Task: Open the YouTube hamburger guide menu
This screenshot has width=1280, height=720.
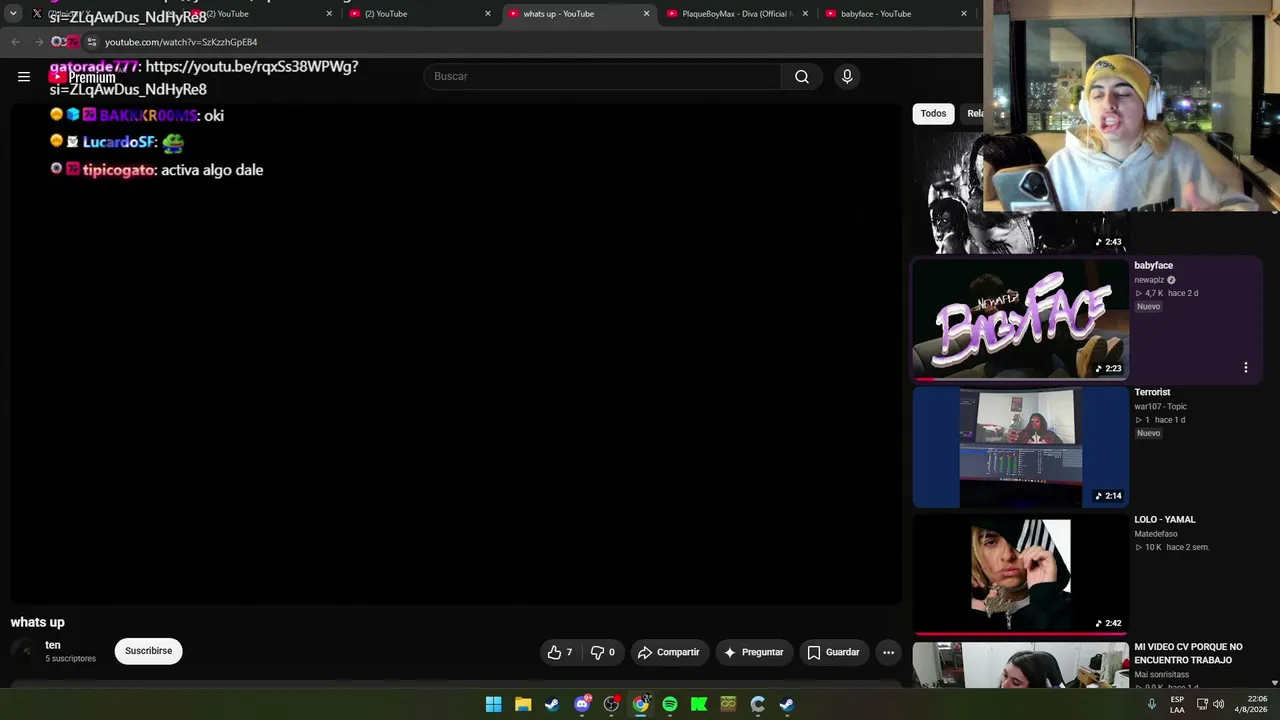Action: coord(24,76)
